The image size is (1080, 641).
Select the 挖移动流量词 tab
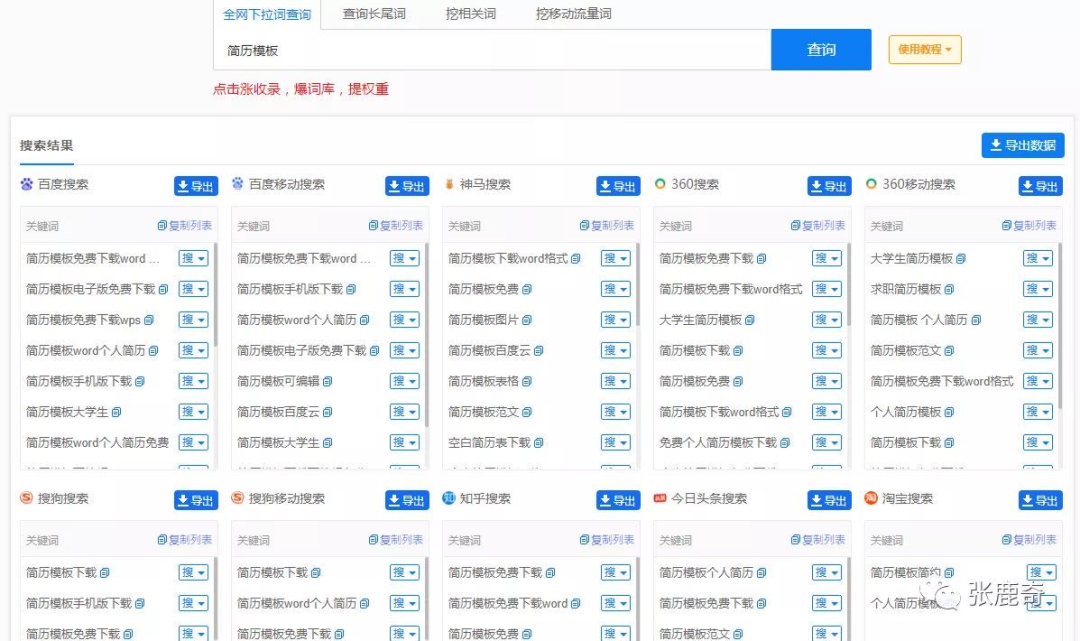[573, 14]
